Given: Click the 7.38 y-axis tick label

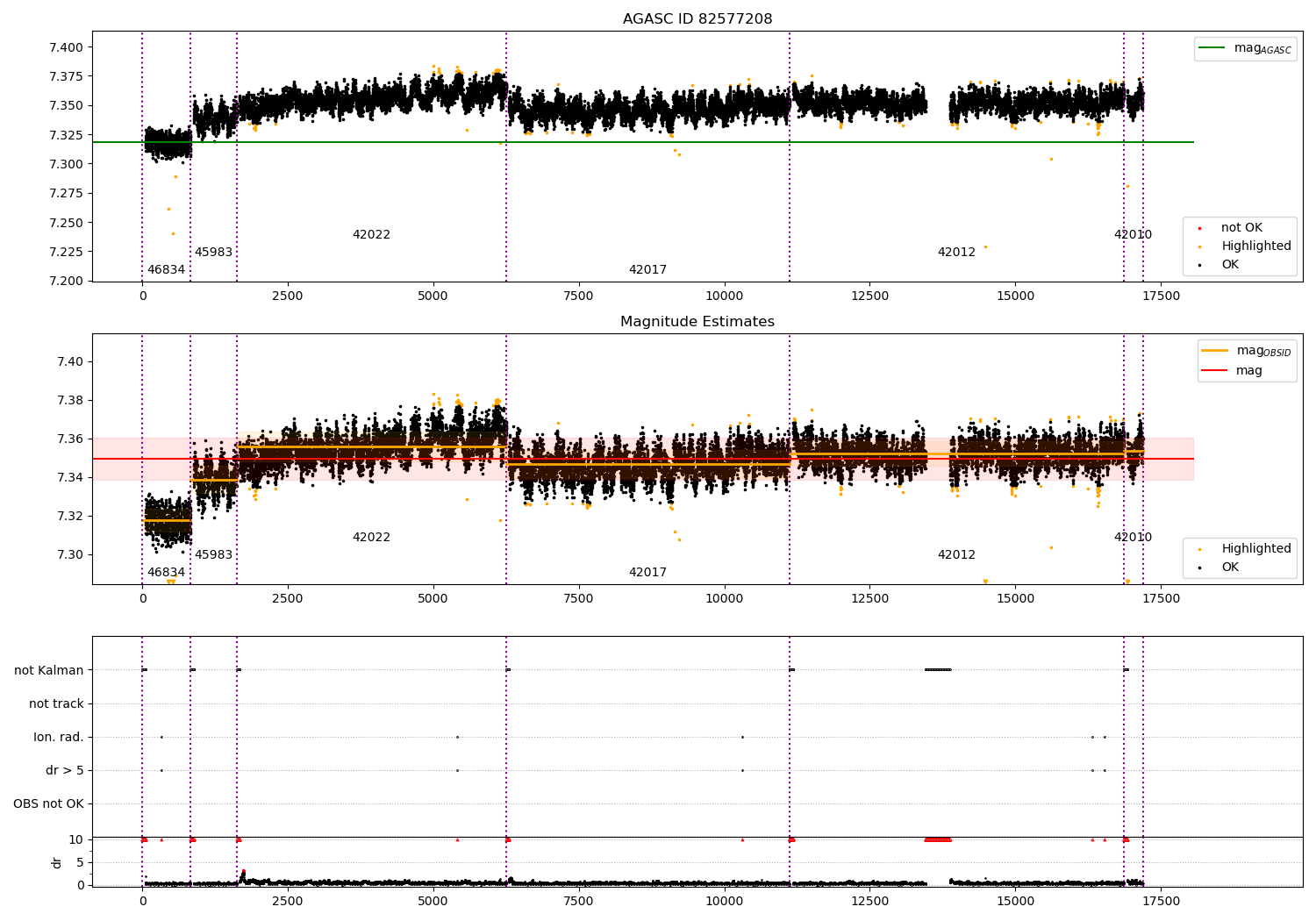Looking at the screenshot, I should point(69,401).
